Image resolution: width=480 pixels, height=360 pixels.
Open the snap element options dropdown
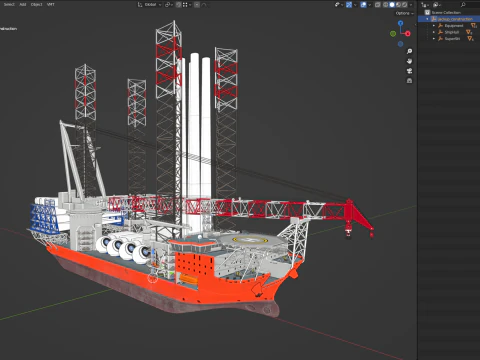click(x=187, y=5)
